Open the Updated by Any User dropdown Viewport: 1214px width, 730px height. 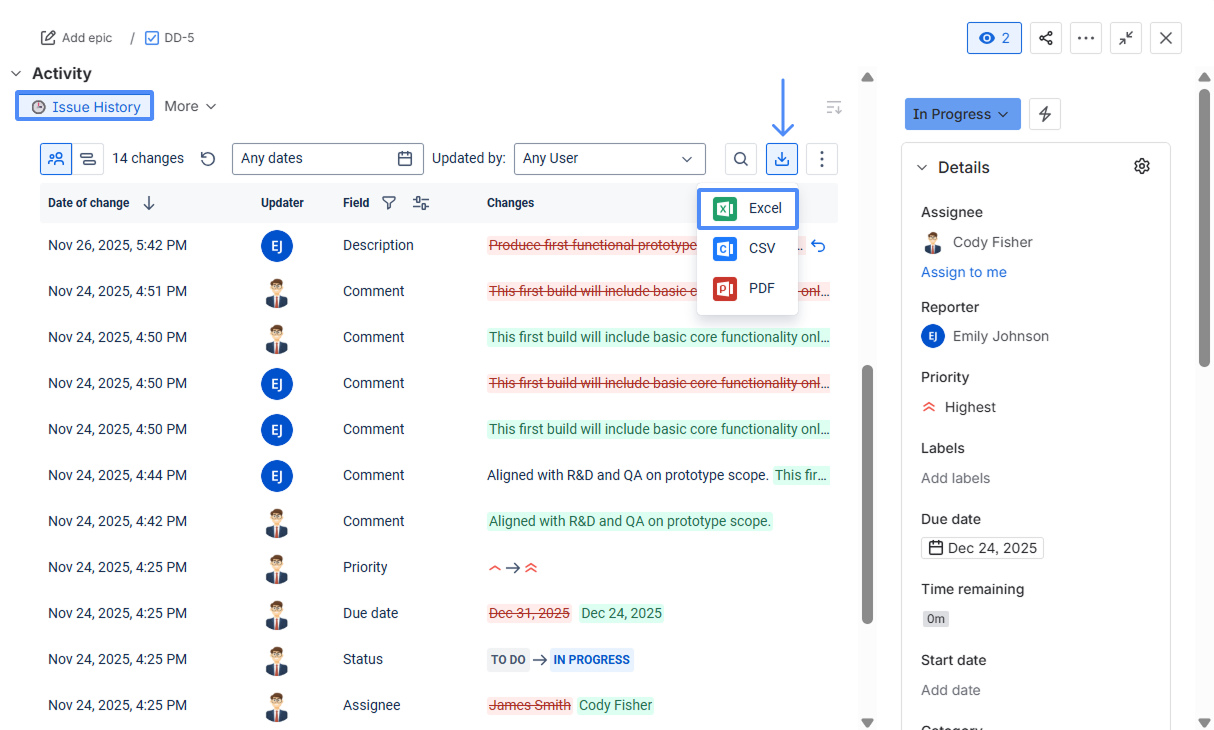coord(609,158)
